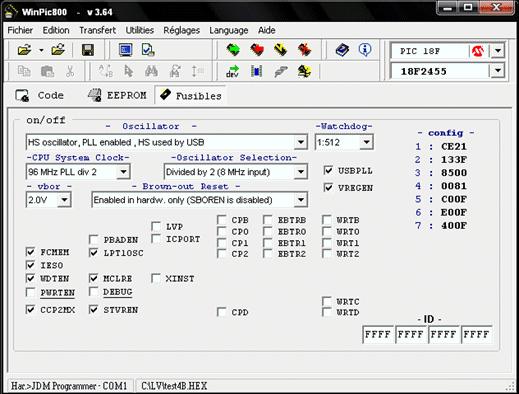Expand the Brown-out Reset dropdown

301,200
